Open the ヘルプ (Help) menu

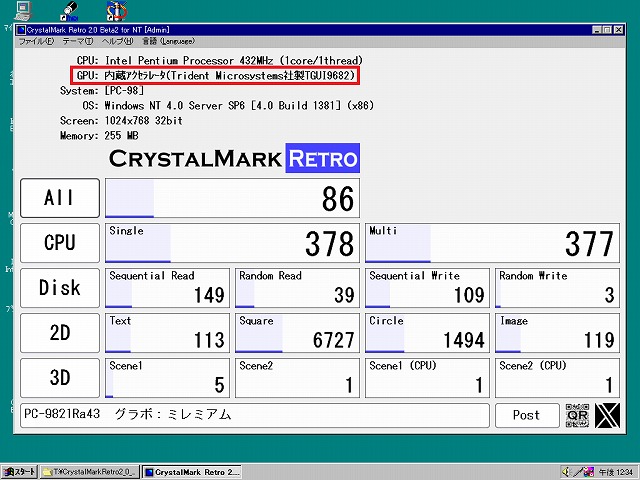(117, 41)
